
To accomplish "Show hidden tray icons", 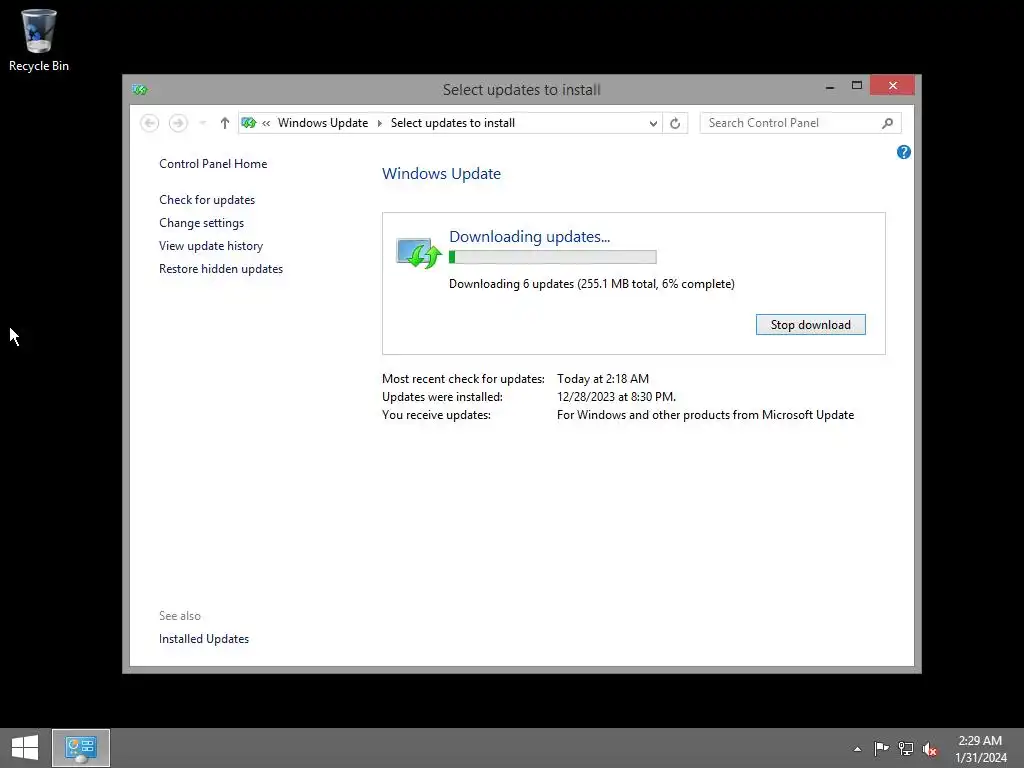I will (857, 749).
